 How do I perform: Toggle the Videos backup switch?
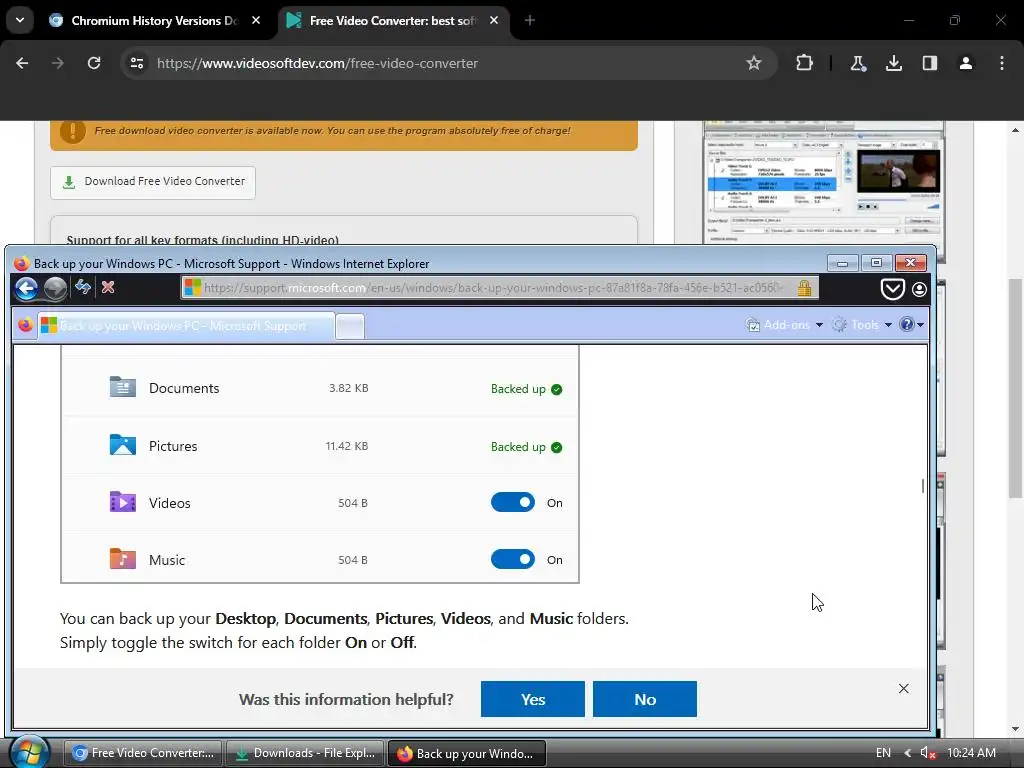tap(513, 502)
